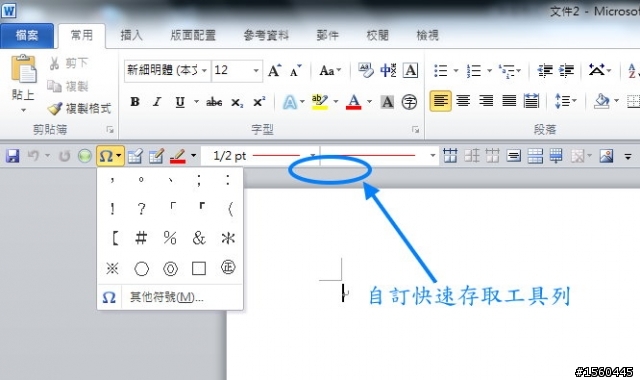The height and width of the screenshot is (380, 640).
Task: Toggle Strikethrough abc formatting
Action: point(214,102)
